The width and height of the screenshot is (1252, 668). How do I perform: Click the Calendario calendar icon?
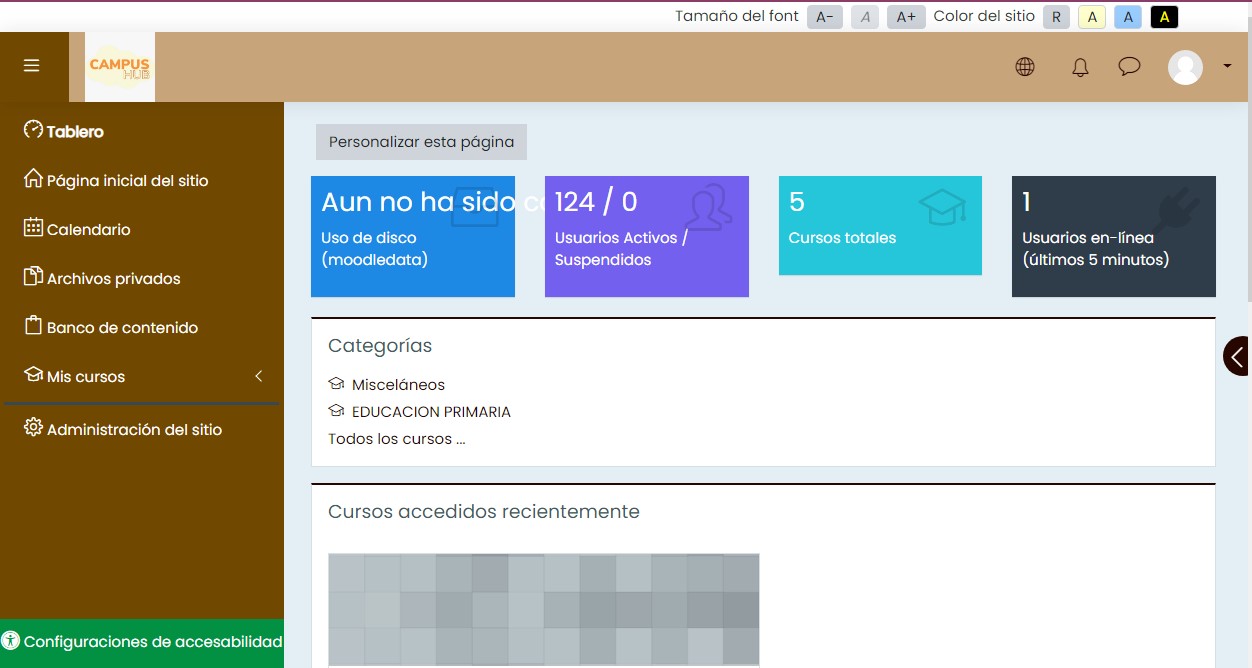coord(33,228)
